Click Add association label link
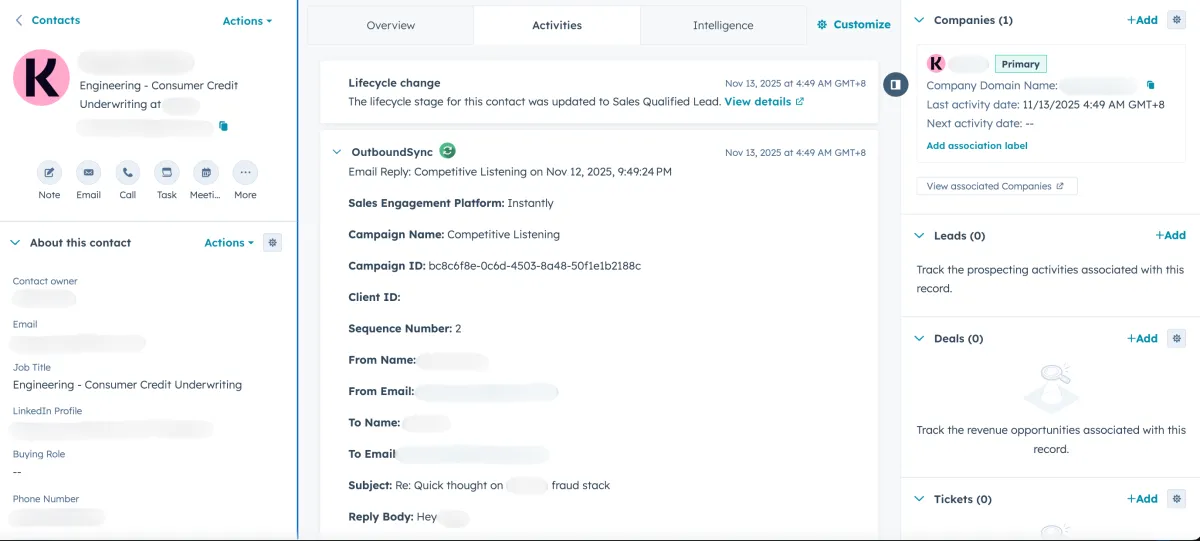The image size is (1200, 541). coord(977,146)
